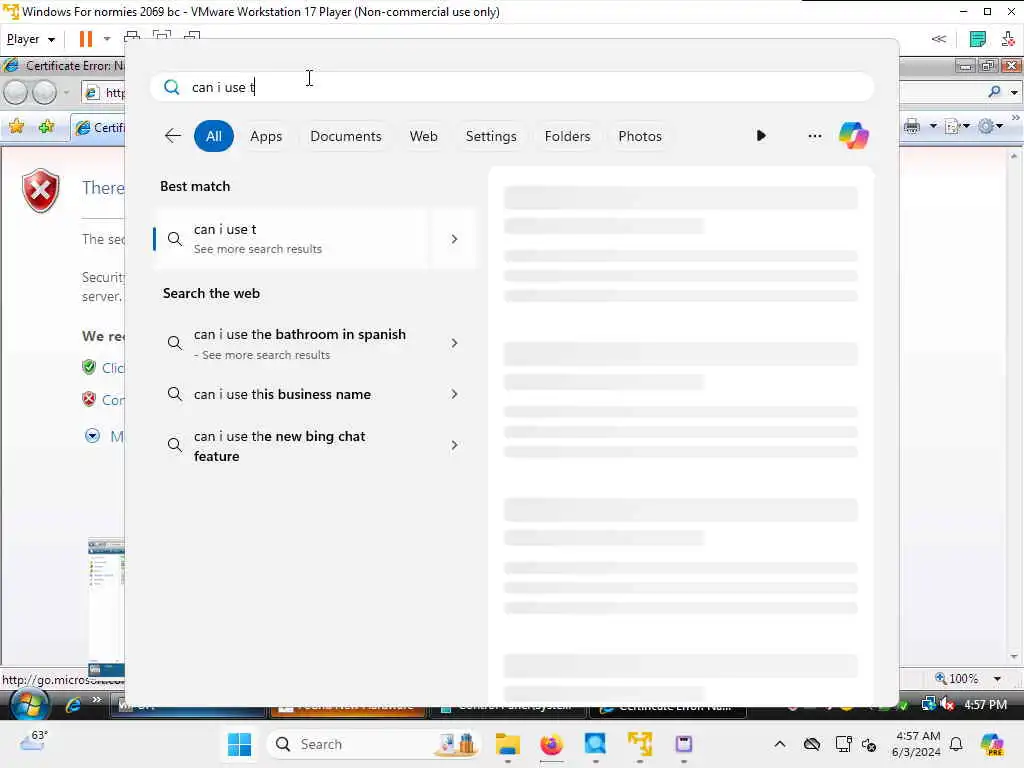
Task: Open weather widget showing 63°
Action: (x=33, y=742)
